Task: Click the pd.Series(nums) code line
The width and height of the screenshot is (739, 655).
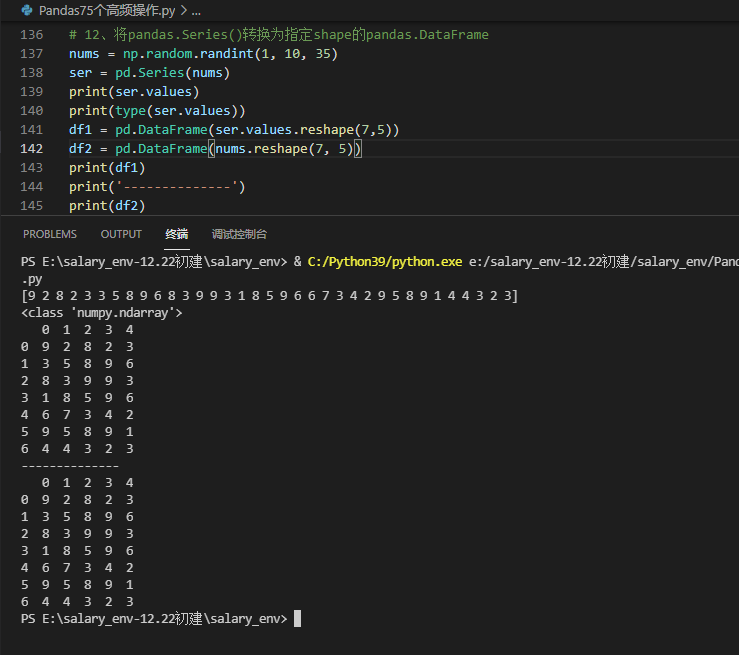Action: (149, 73)
